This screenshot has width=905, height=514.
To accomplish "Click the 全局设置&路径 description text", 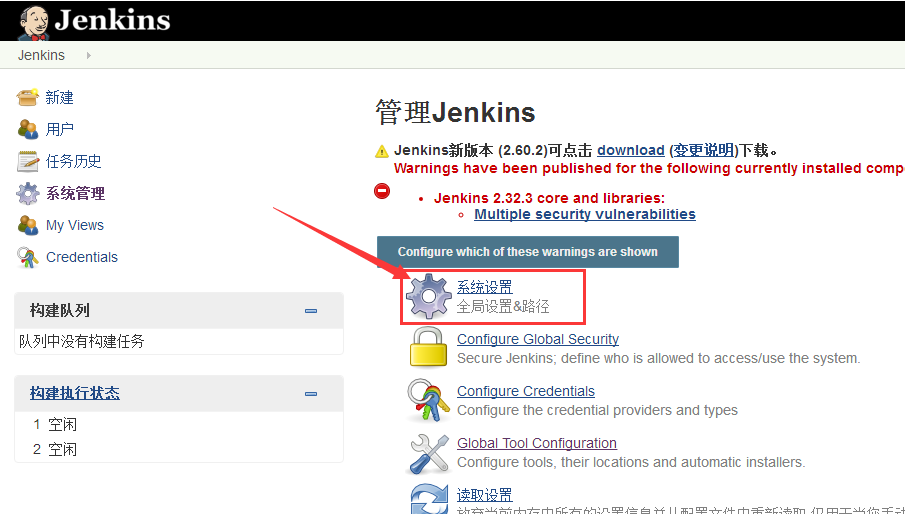I will (x=503, y=306).
